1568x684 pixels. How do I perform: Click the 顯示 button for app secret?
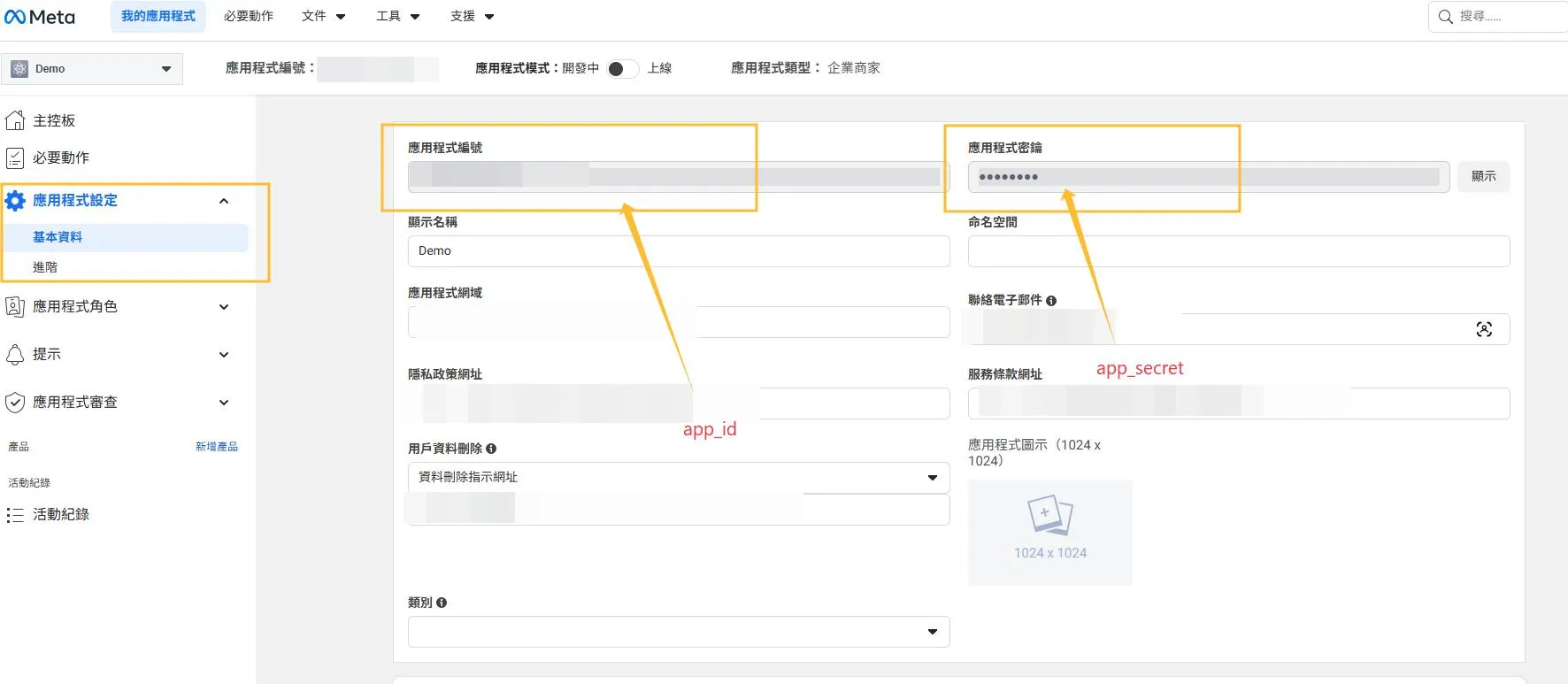pyautogui.click(x=1484, y=177)
